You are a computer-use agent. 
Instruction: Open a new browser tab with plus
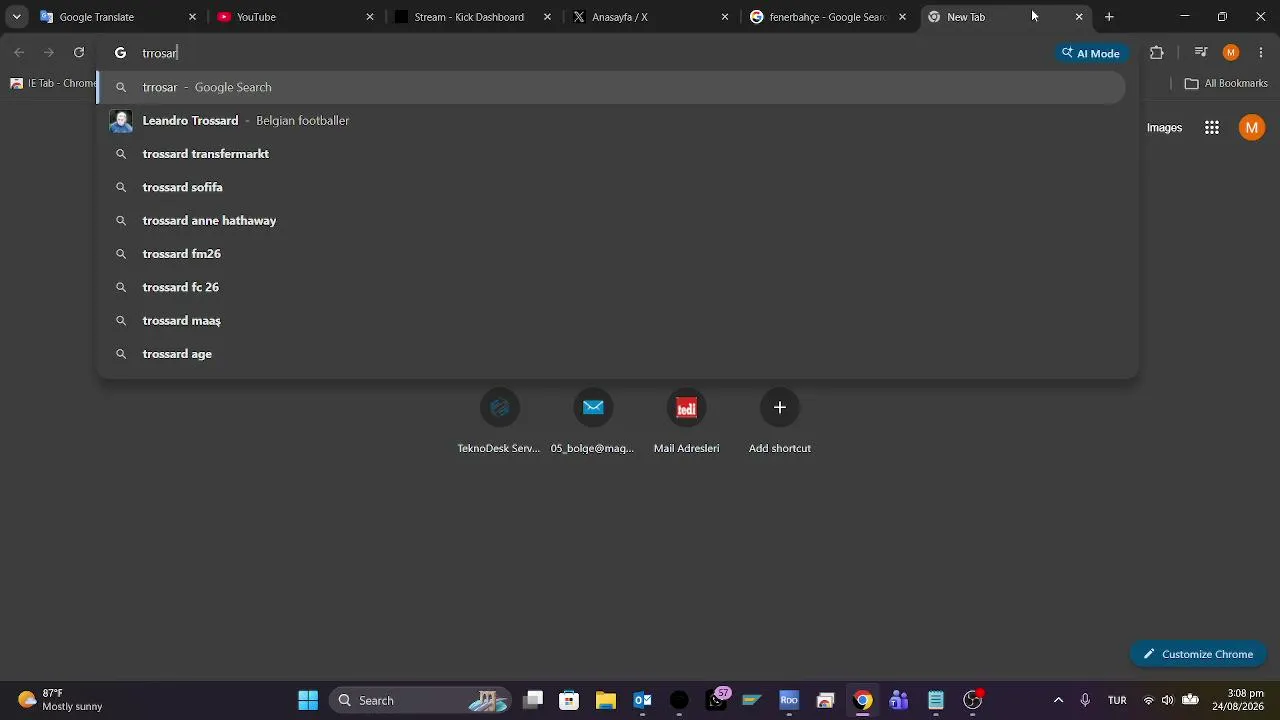1109,17
